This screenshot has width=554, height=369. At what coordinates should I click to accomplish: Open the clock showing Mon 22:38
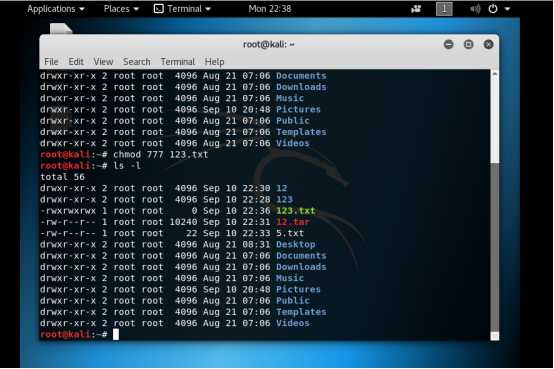pos(270,9)
